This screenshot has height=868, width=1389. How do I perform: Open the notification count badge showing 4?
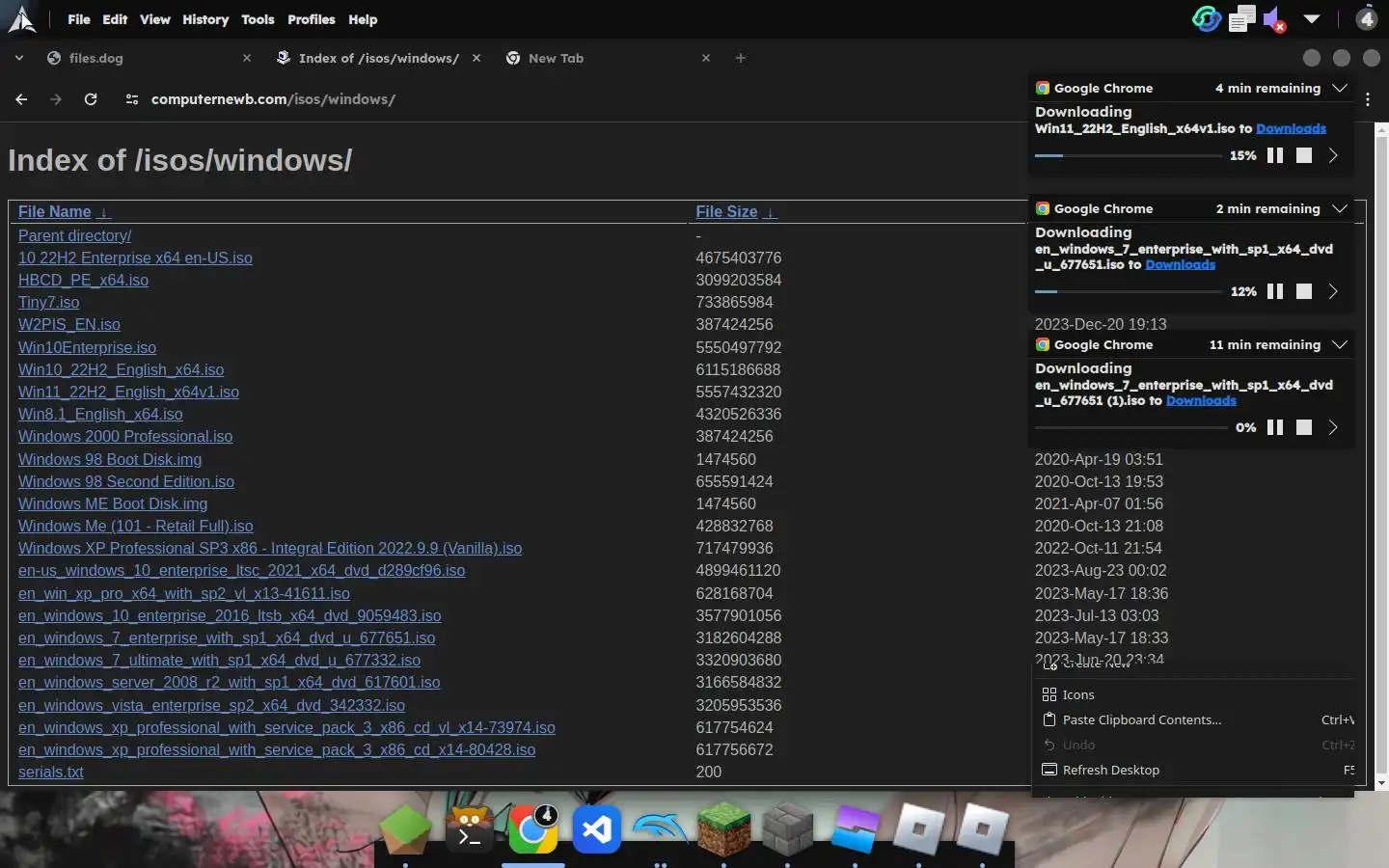point(1367,18)
